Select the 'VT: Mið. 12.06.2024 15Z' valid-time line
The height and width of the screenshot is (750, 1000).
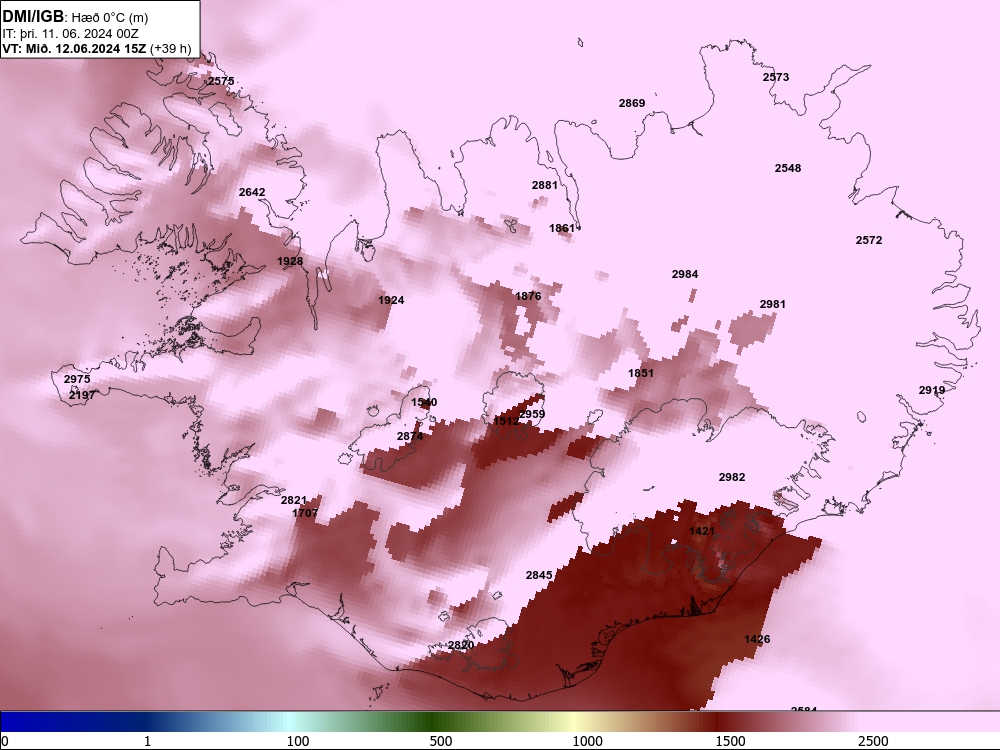click(75, 48)
